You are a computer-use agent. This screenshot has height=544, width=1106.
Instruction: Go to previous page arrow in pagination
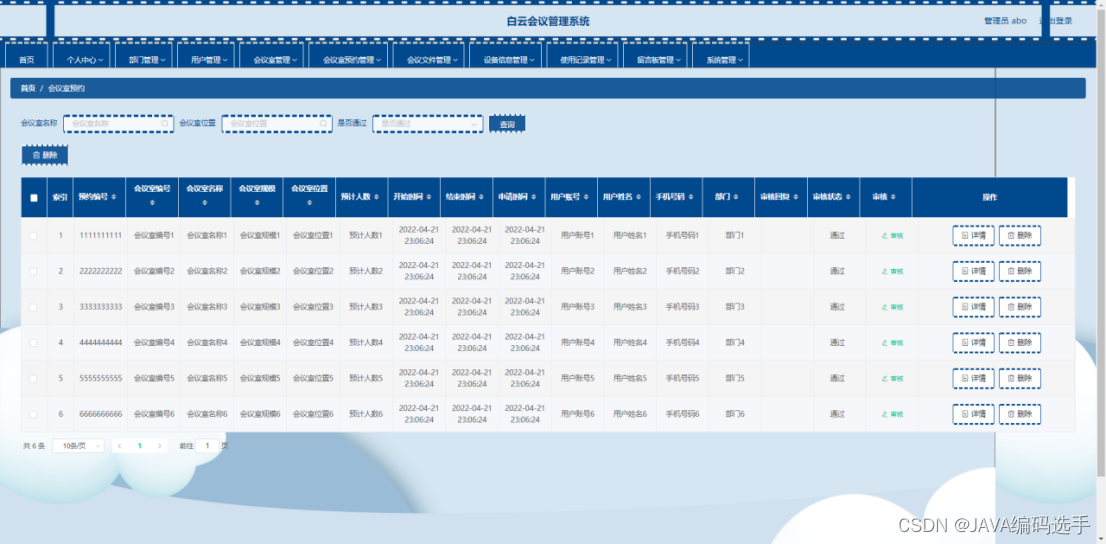120,446
